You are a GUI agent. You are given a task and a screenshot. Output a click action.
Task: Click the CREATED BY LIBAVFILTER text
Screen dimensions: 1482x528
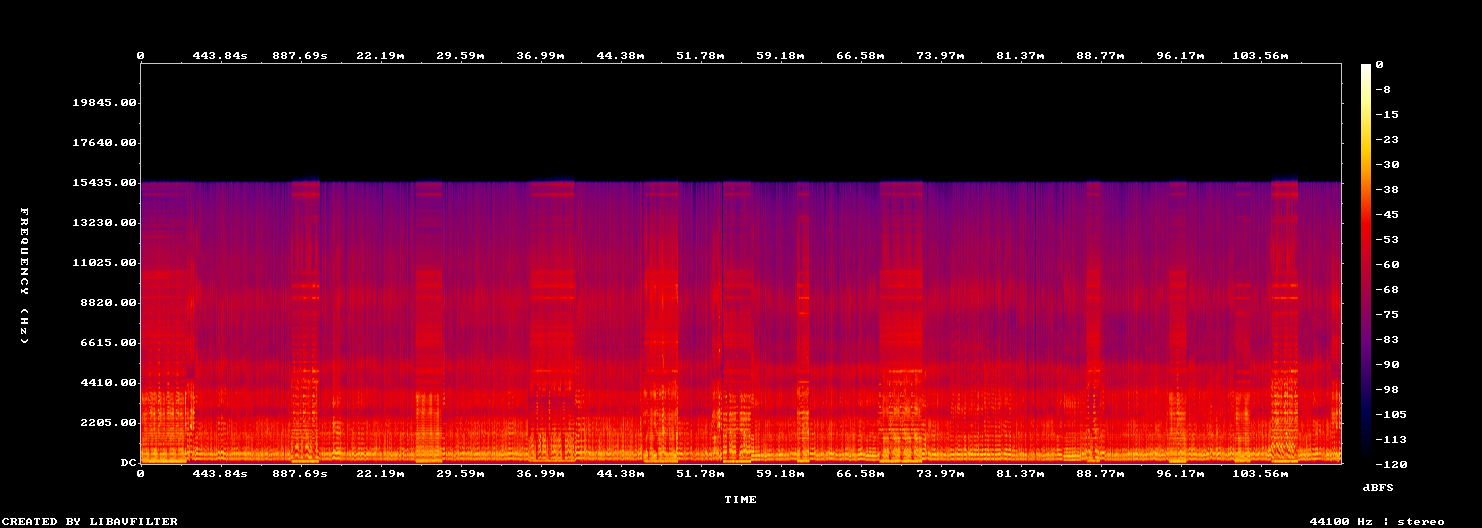pos(91,521)
